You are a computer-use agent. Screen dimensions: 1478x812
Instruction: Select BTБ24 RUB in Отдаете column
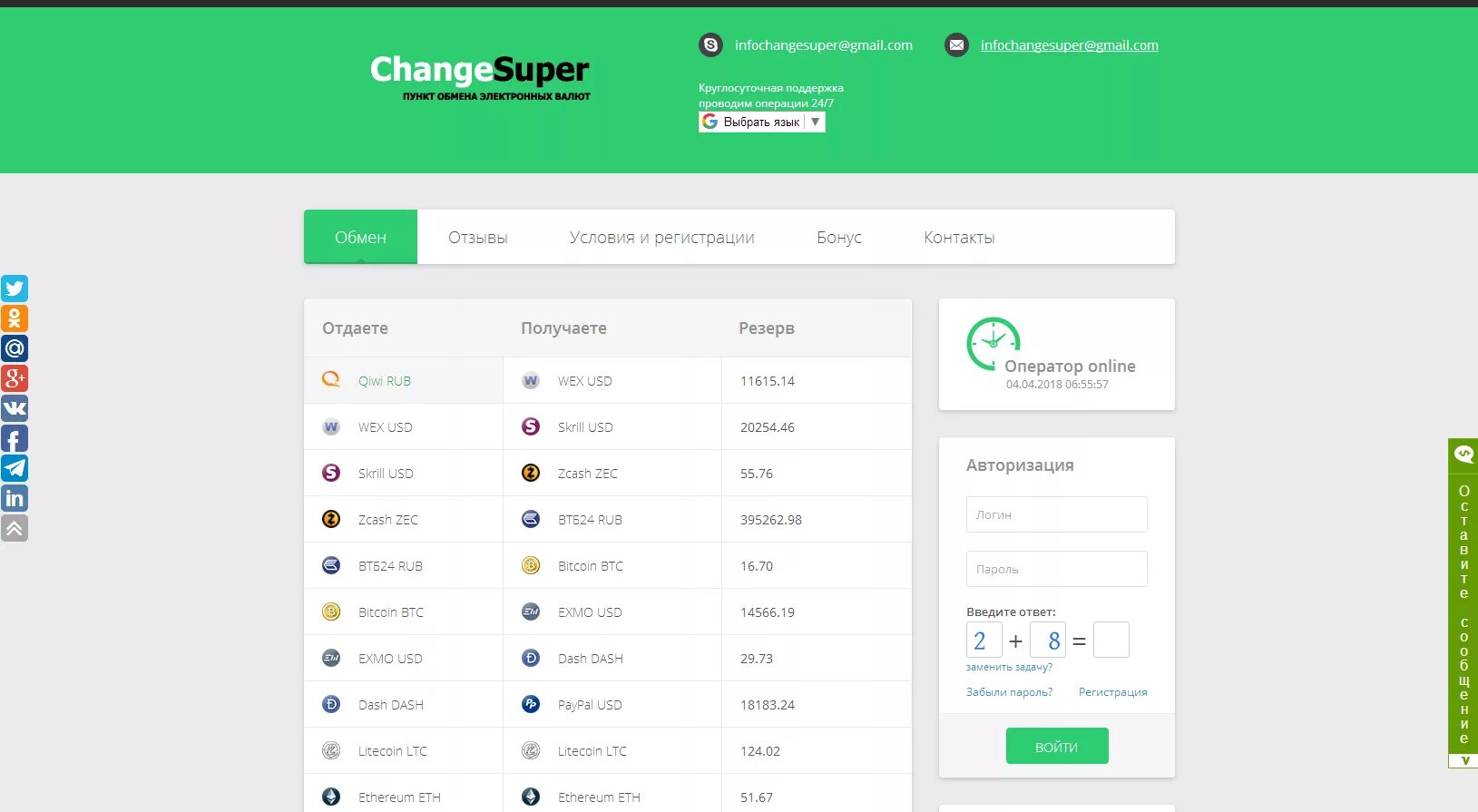coord(404,565)
